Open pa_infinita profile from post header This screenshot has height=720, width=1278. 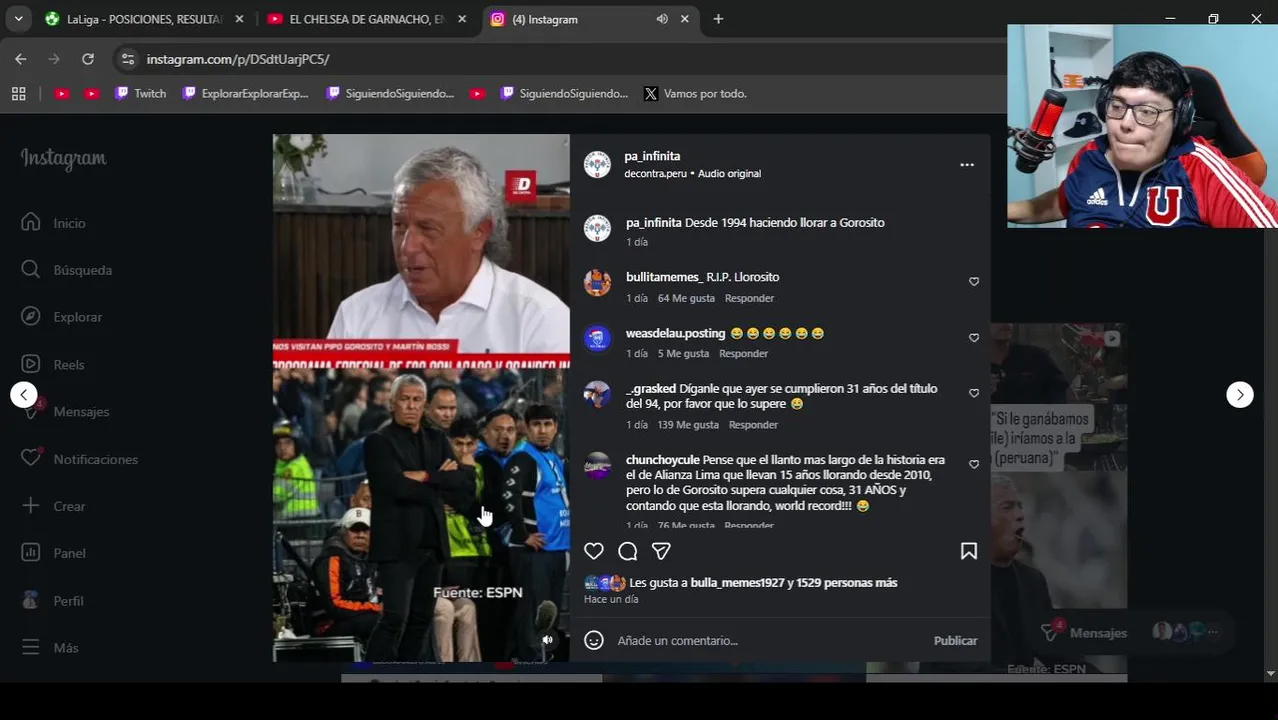click(652, 156)
